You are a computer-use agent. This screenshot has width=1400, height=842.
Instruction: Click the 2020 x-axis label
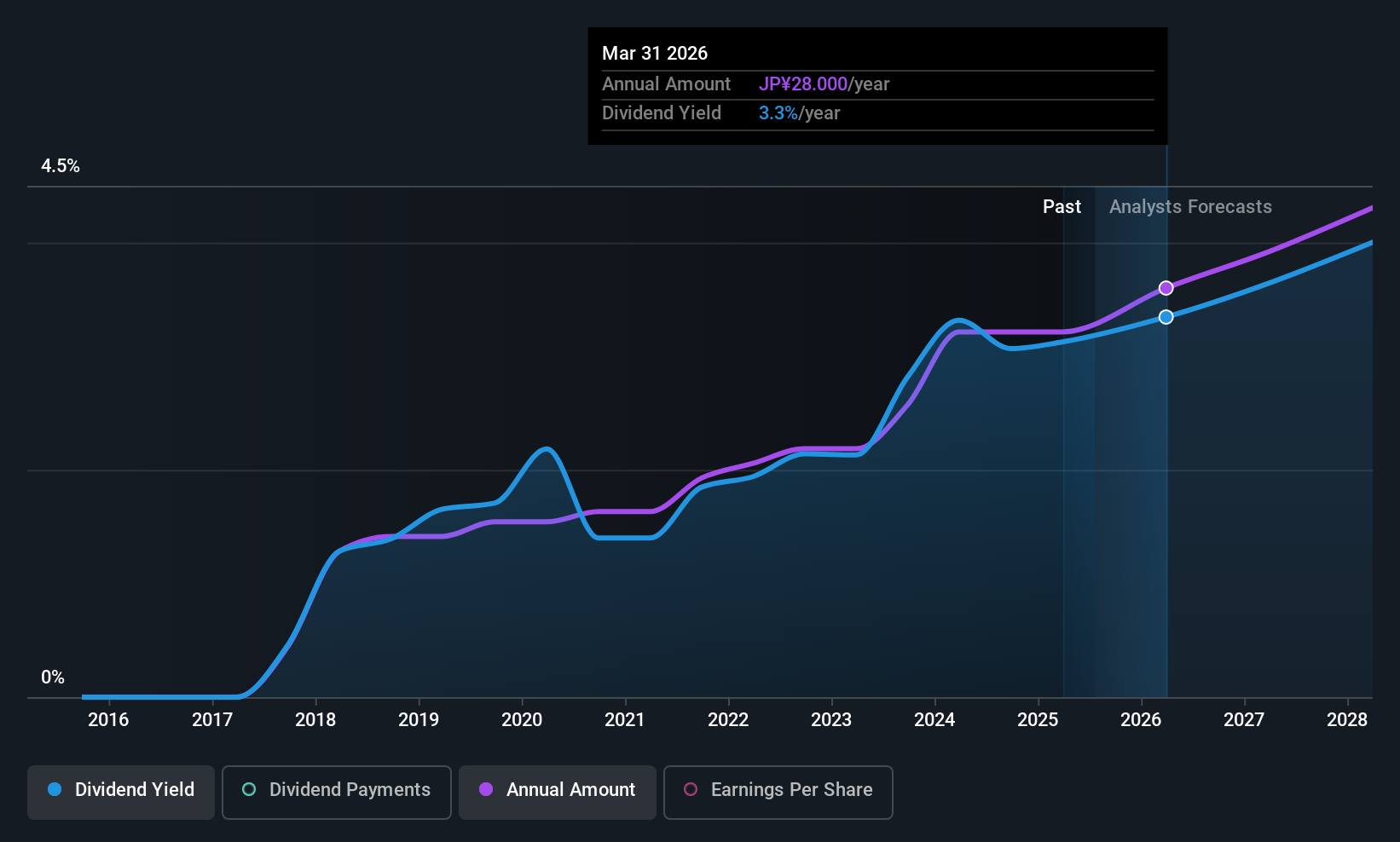(522, 720)
